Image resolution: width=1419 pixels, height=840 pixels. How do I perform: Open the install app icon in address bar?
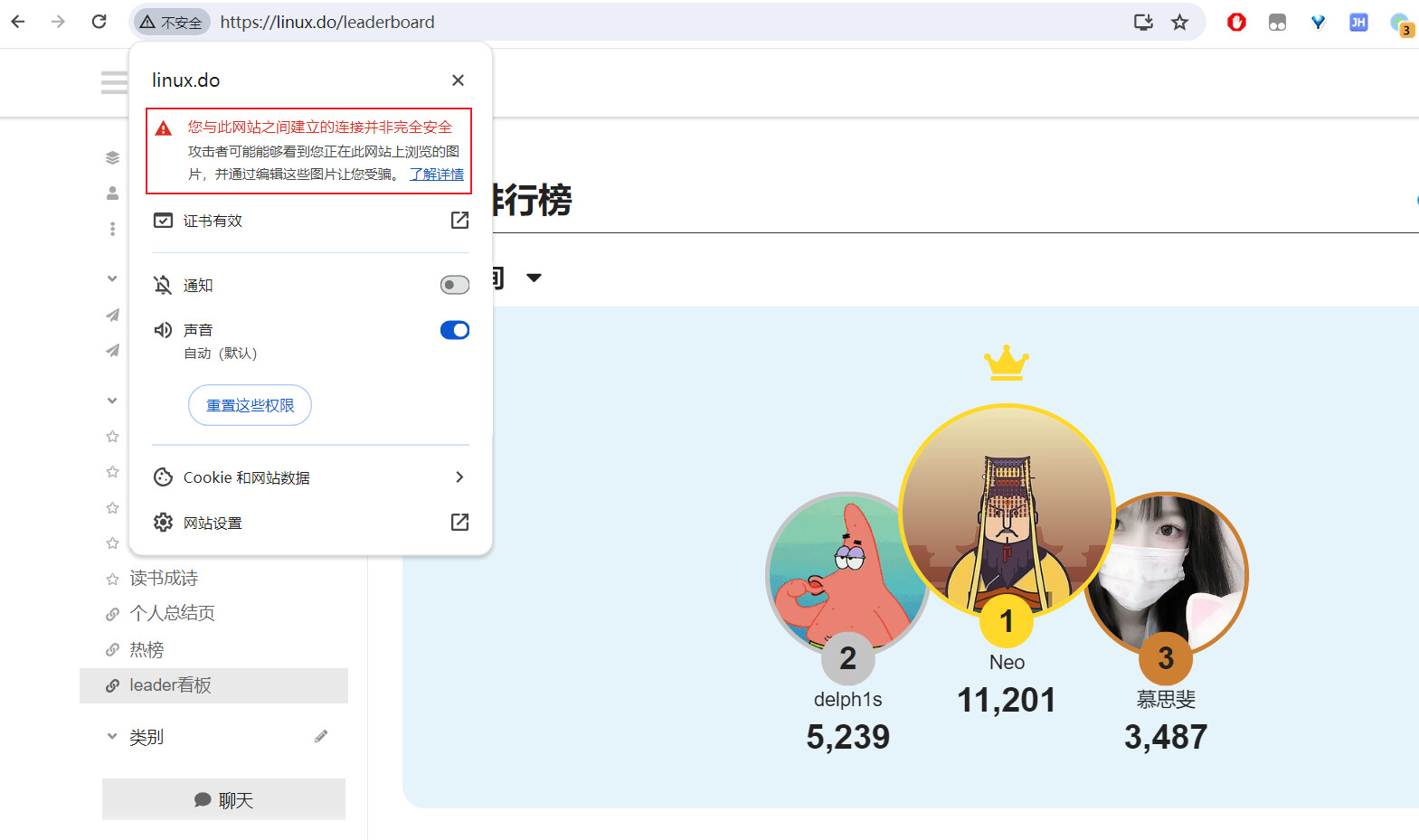click(x=1143, y=22)
